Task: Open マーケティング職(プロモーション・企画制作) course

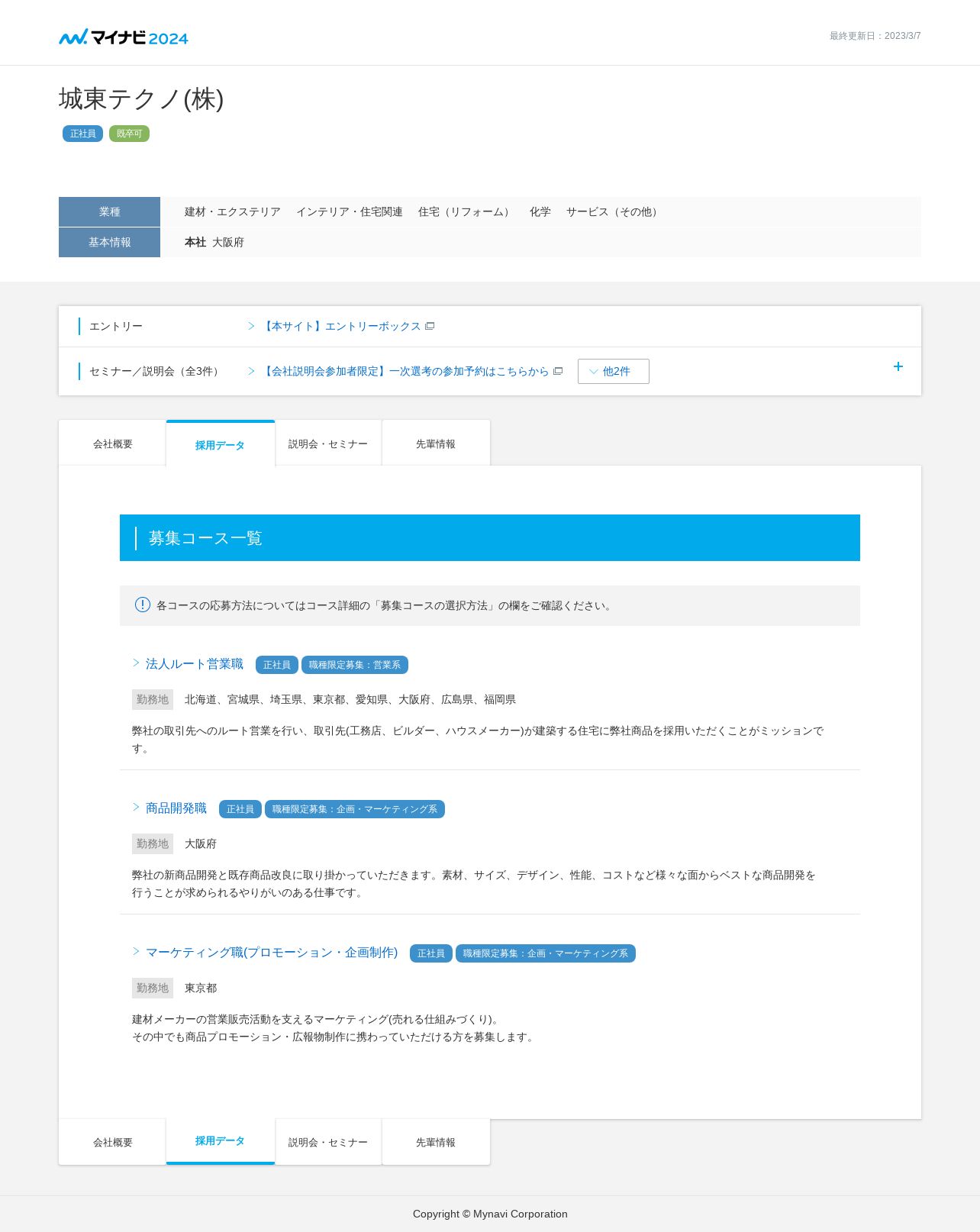Action: pos(272,953)
